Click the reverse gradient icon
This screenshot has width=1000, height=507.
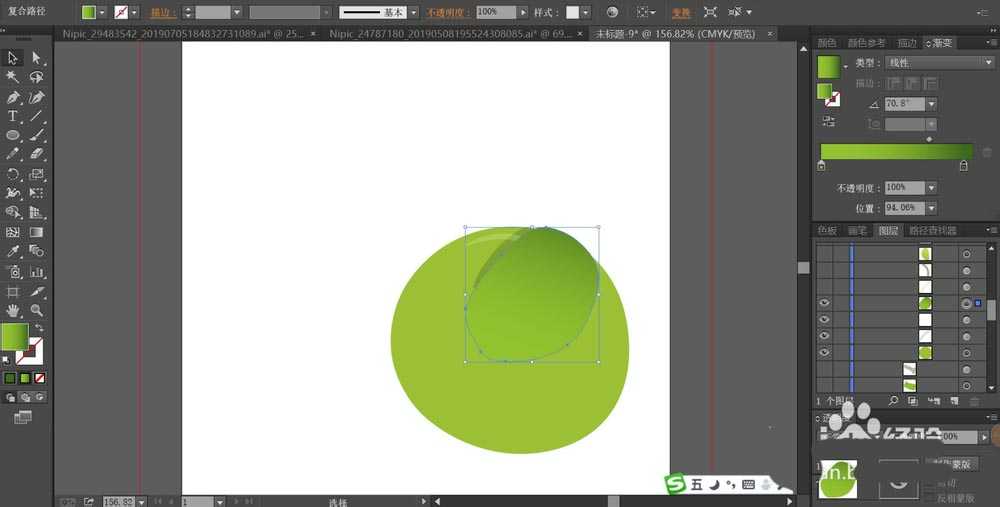[828, 121]
